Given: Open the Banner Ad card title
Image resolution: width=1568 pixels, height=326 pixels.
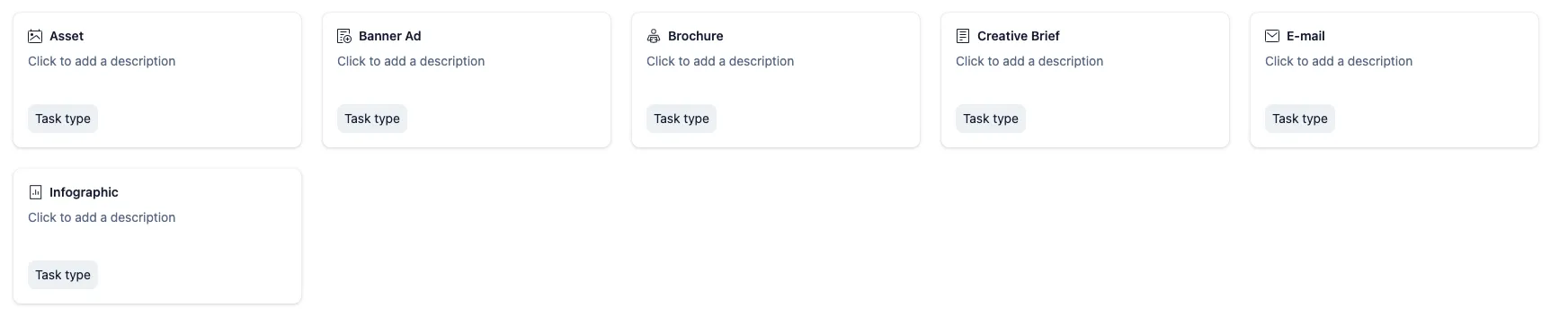Looking at the screenshot, I should (x=390, y=36).
